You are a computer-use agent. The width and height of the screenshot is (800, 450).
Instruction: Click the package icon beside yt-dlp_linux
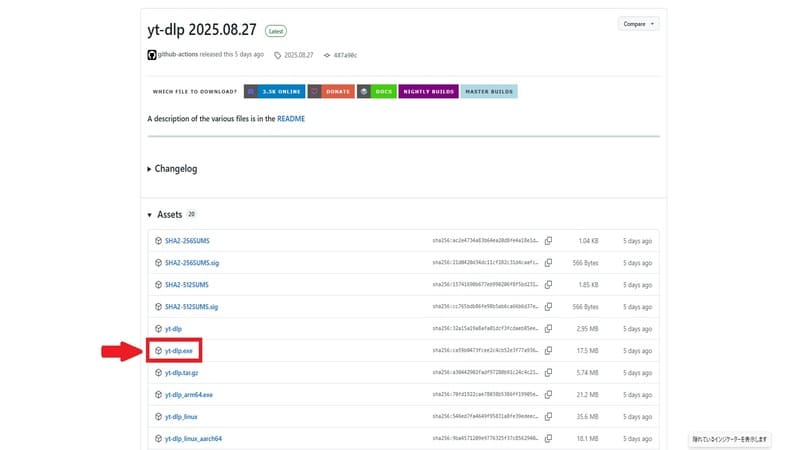point(158,416)
